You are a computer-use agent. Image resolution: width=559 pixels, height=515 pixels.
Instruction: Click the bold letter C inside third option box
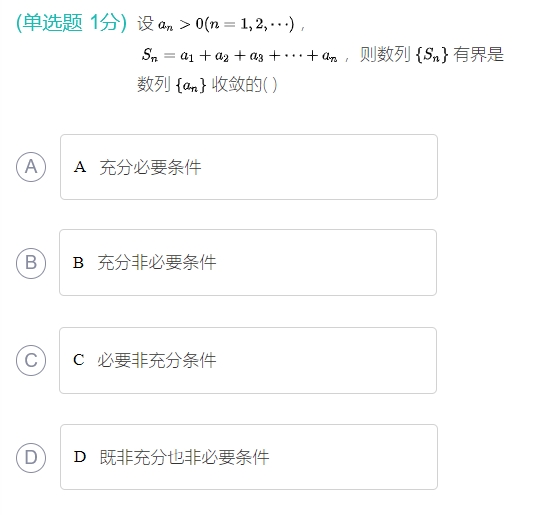[79, 360]
